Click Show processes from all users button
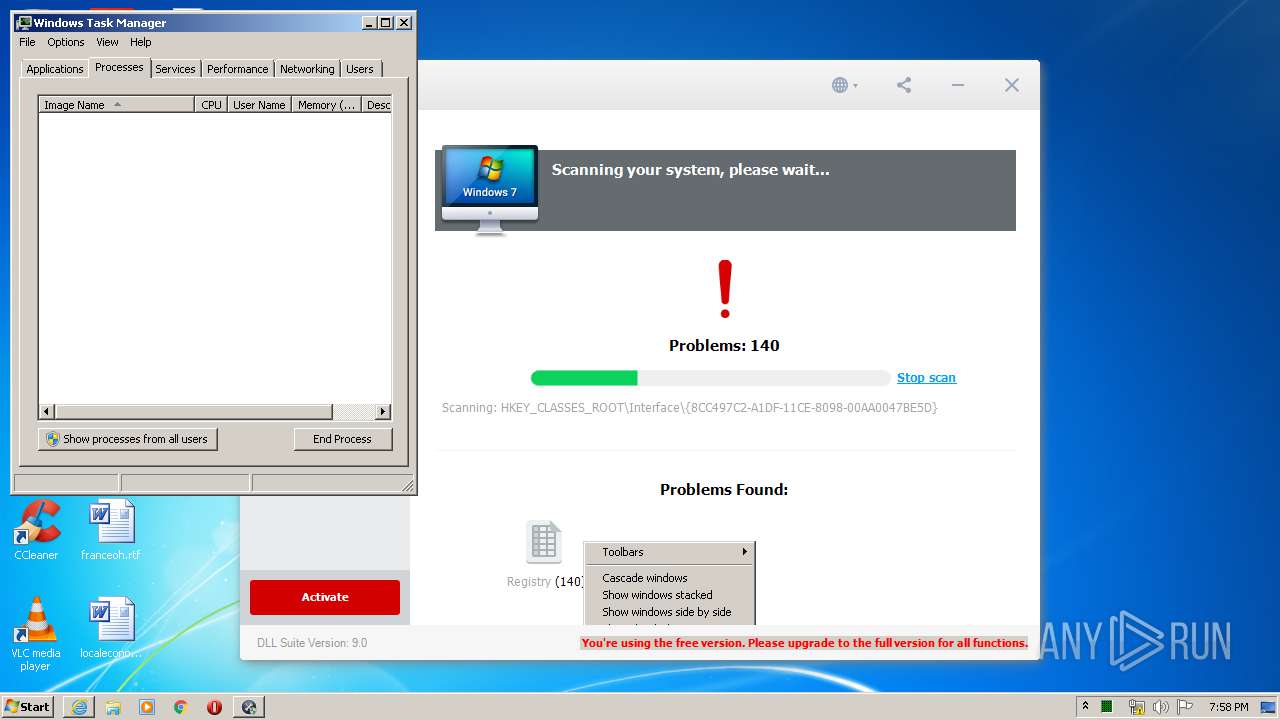Screen dimensions: 1280x720 (128, 439)
